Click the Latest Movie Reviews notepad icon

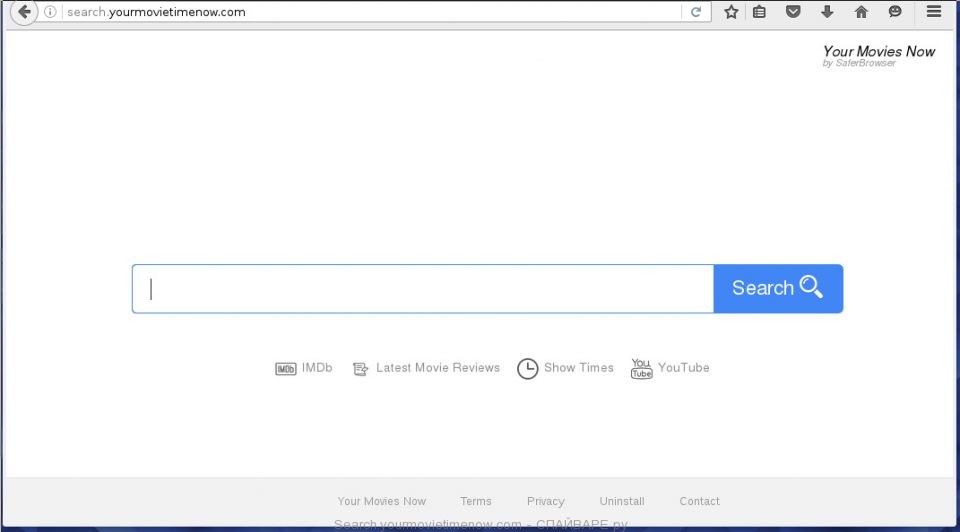(360, 369)
